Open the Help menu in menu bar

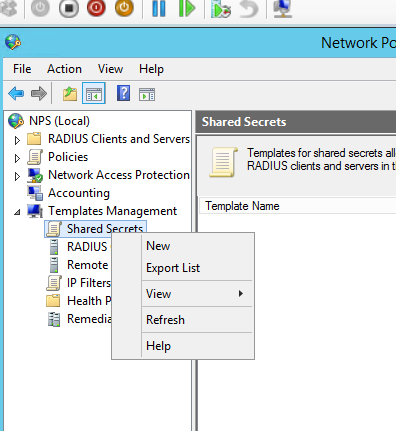[151, 69]
